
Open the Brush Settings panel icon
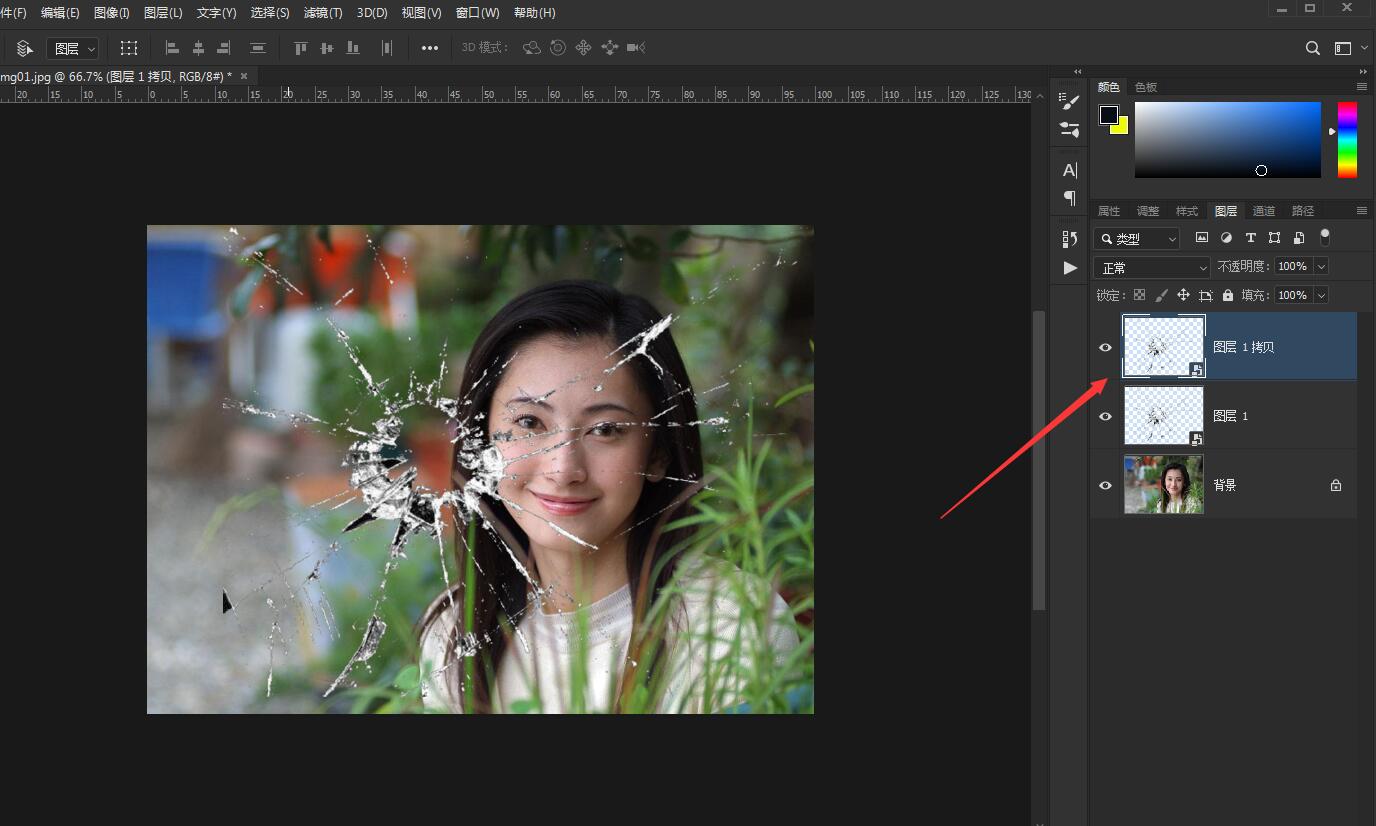click(1070, 102)
